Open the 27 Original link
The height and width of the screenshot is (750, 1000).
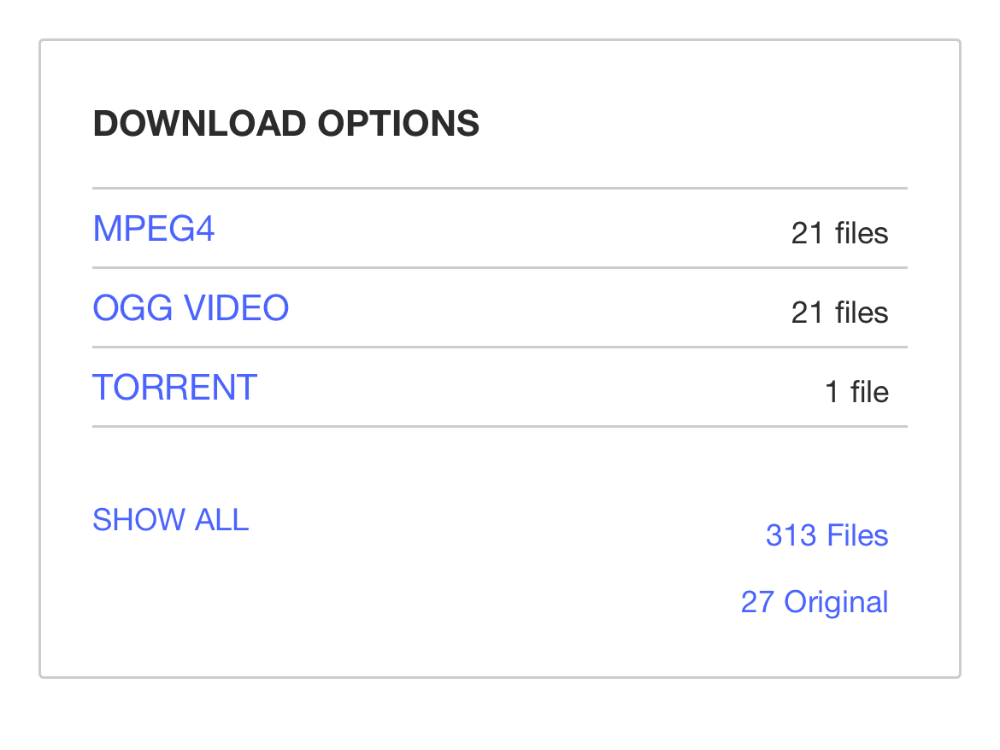click(814, 602)
